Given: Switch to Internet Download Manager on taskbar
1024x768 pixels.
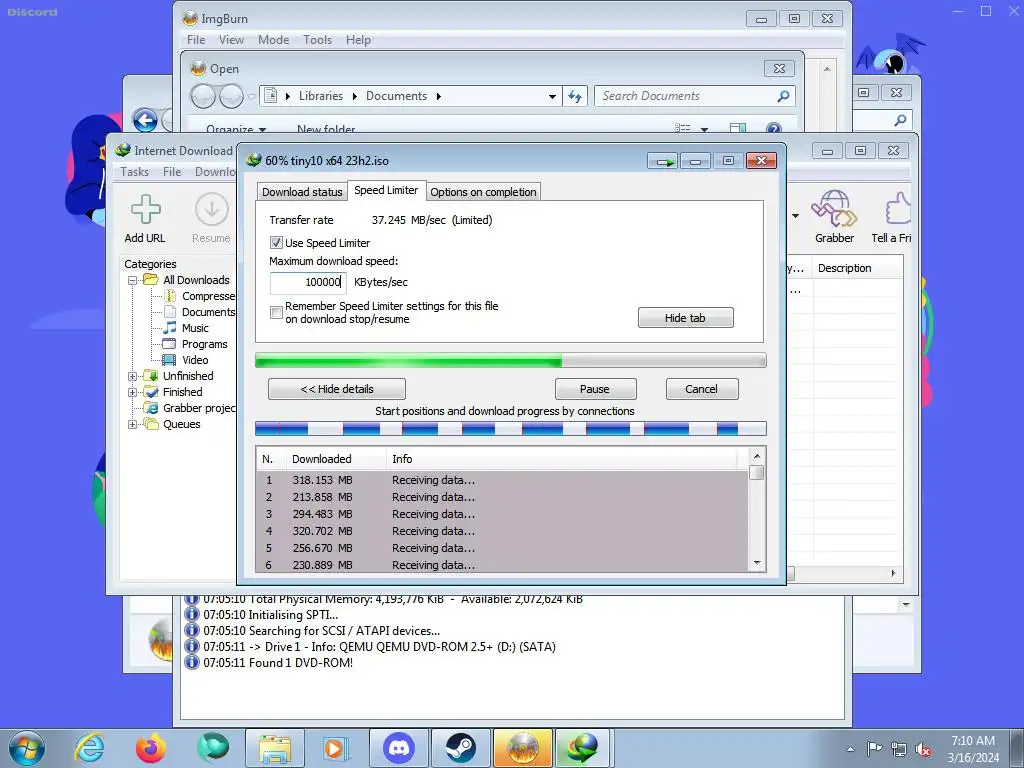Looking at the screenshot, I should pyautogui.click(x=582, y=748).
